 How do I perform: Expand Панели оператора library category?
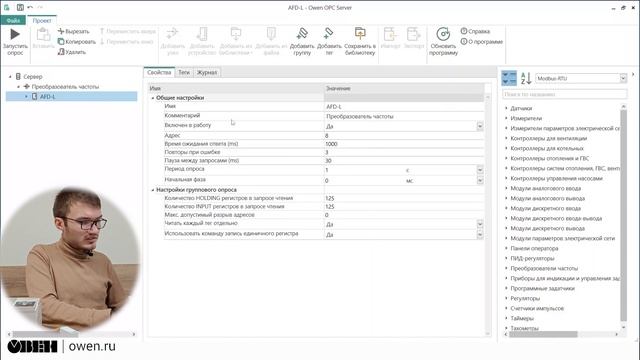(506, 248)
